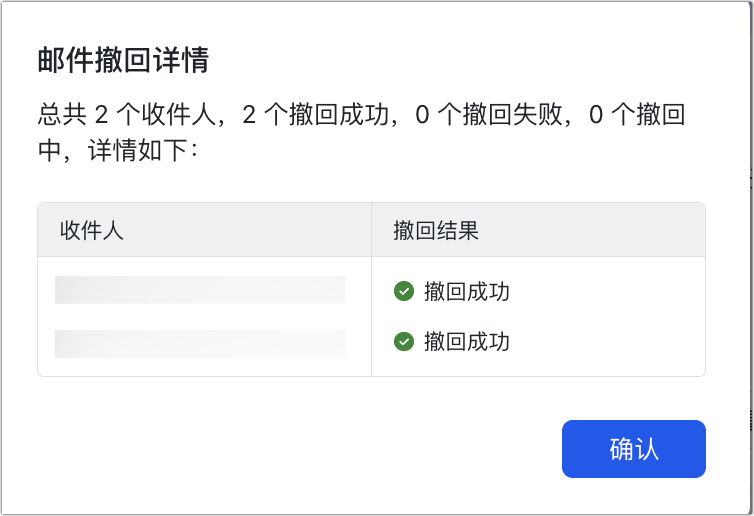Viewport: 754px width, 516px height.
Task: Click the 2 个撤回成功 phrase in the summary
Action: pos(315,115)
